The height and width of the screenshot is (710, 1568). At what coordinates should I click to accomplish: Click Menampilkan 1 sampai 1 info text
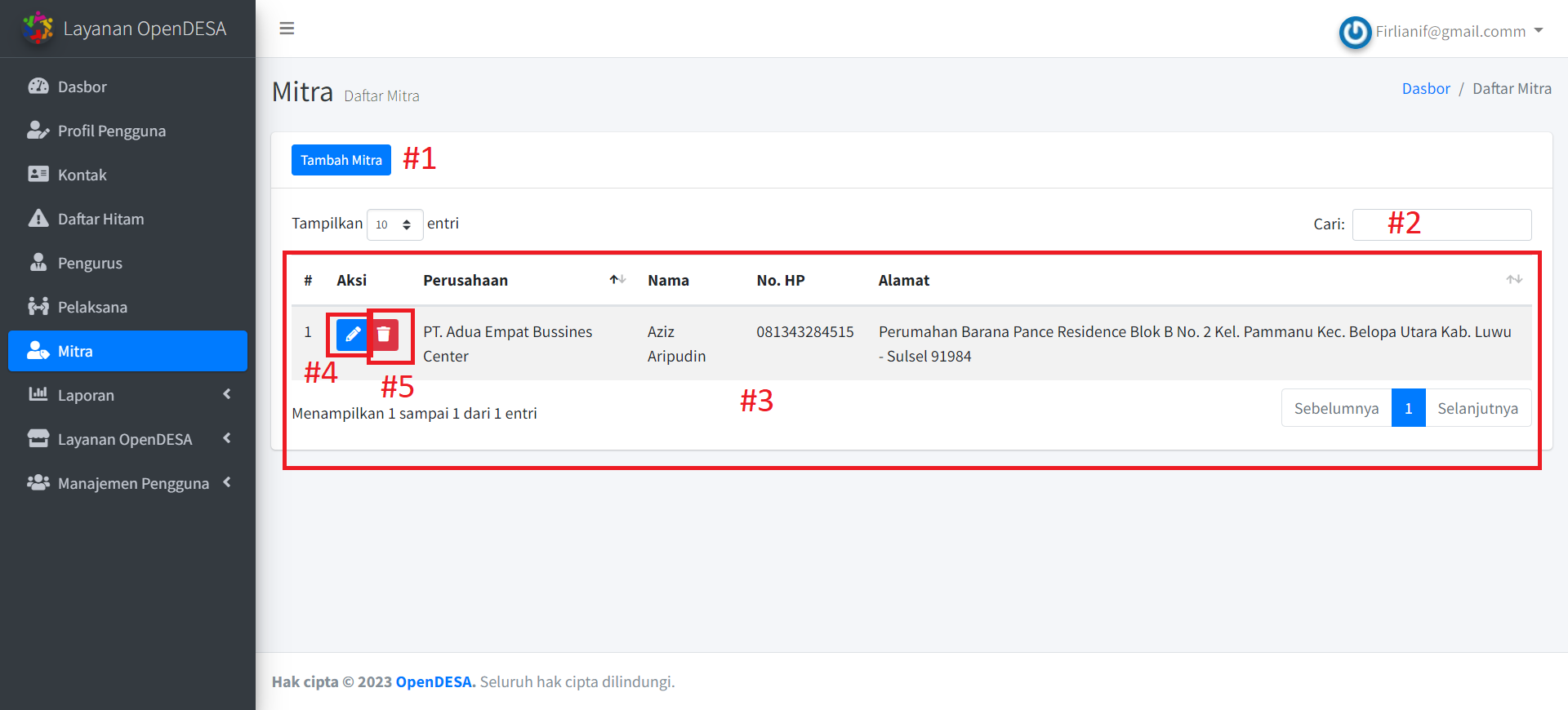pyautogui.click(x=414, y=413)
